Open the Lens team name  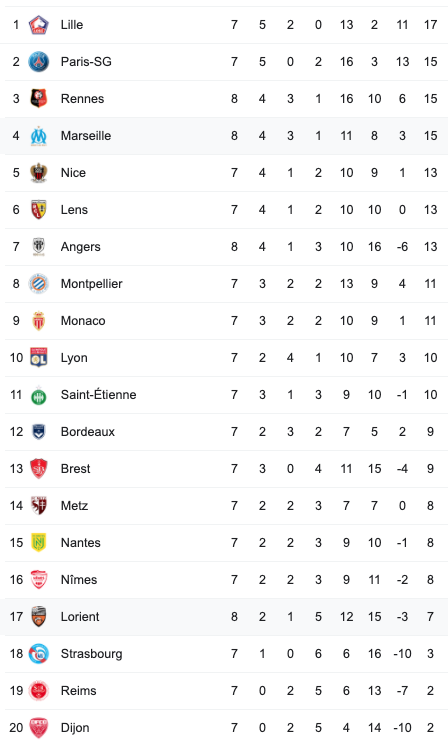click(x=74, y=210)
